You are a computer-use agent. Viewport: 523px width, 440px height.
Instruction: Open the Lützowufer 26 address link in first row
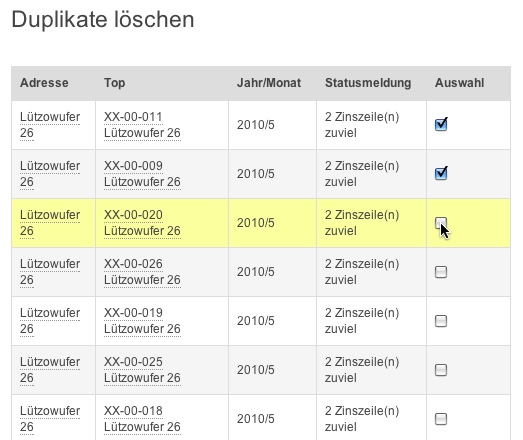tap(50, 125)
